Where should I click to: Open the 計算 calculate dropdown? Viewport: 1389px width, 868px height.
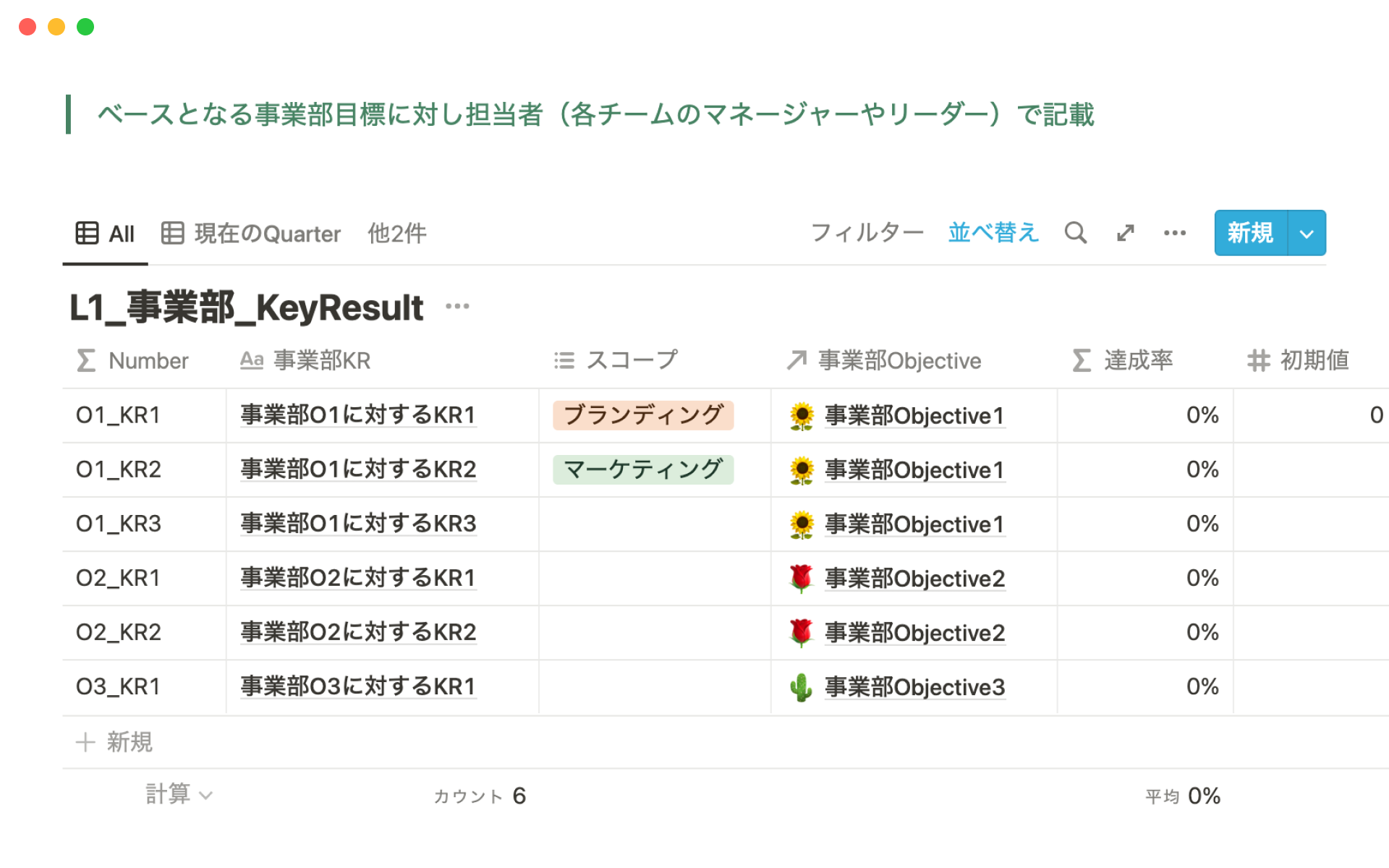pos(179,794)
